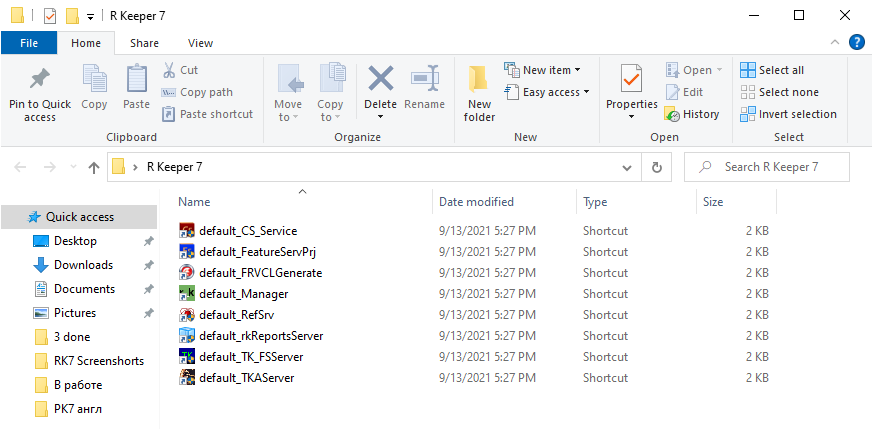This screenshot has width=872, height=429.
Task: Click the default_TK_FSServer shortcut icon
Action: [186, 357]
